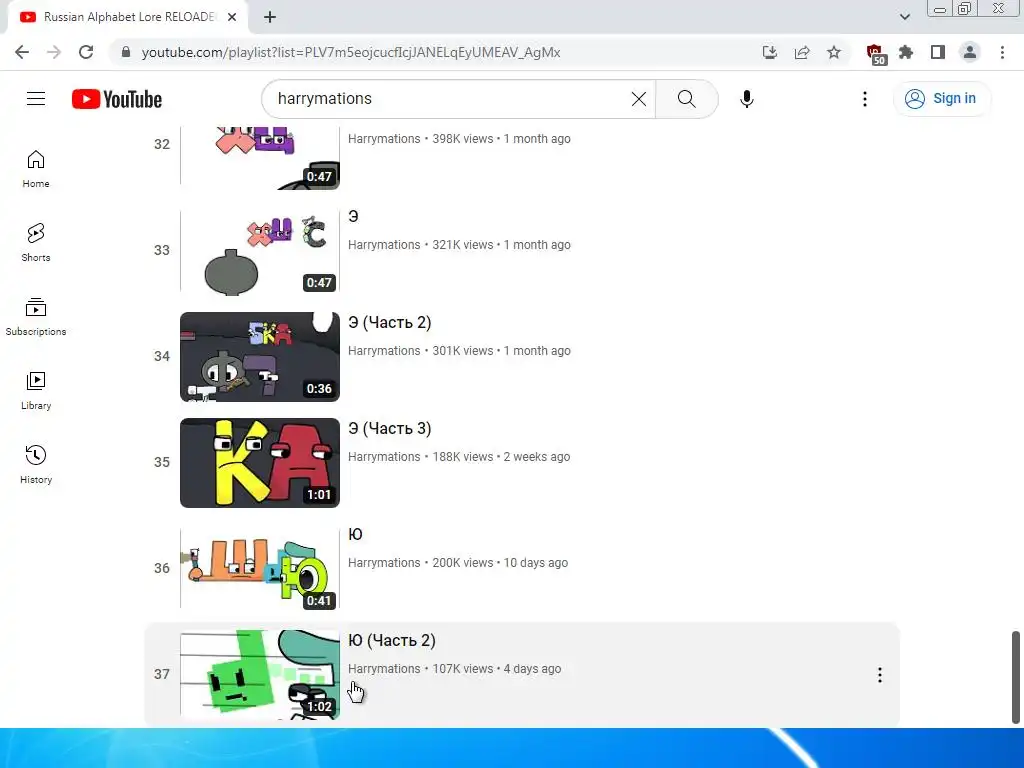Image resolution: width=1024 pixels, height=768 pixels.
Task: Open Library in the sidebar
Action: point(36,391)
